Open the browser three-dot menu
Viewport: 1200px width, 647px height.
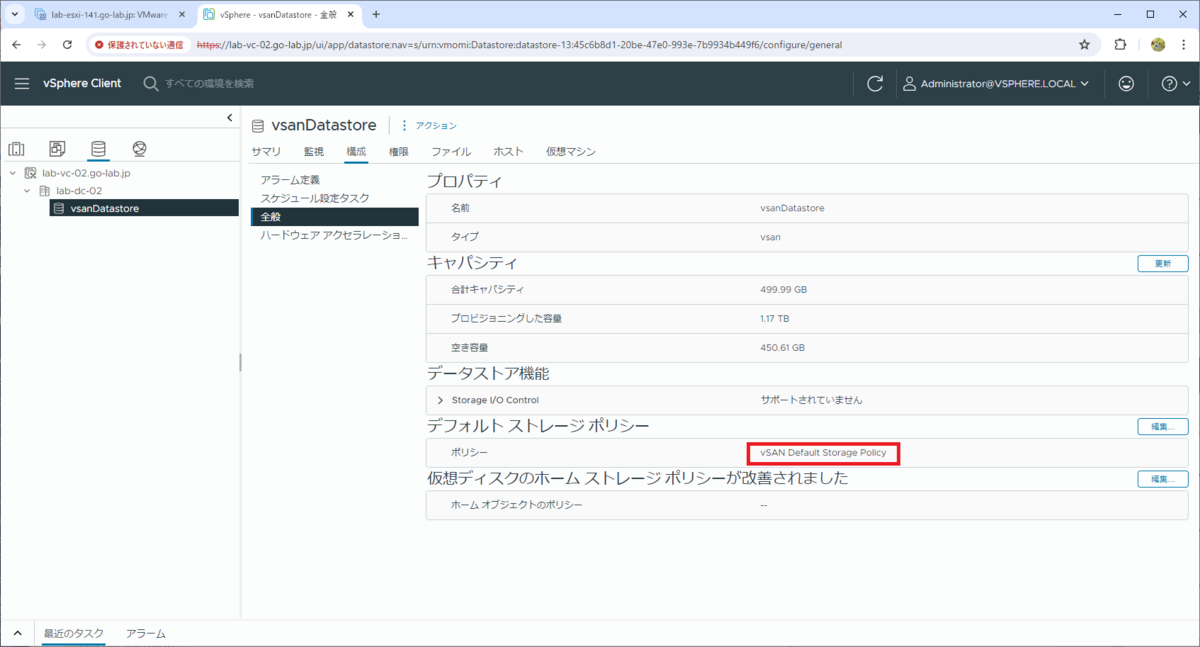(x=1184, y=45)
